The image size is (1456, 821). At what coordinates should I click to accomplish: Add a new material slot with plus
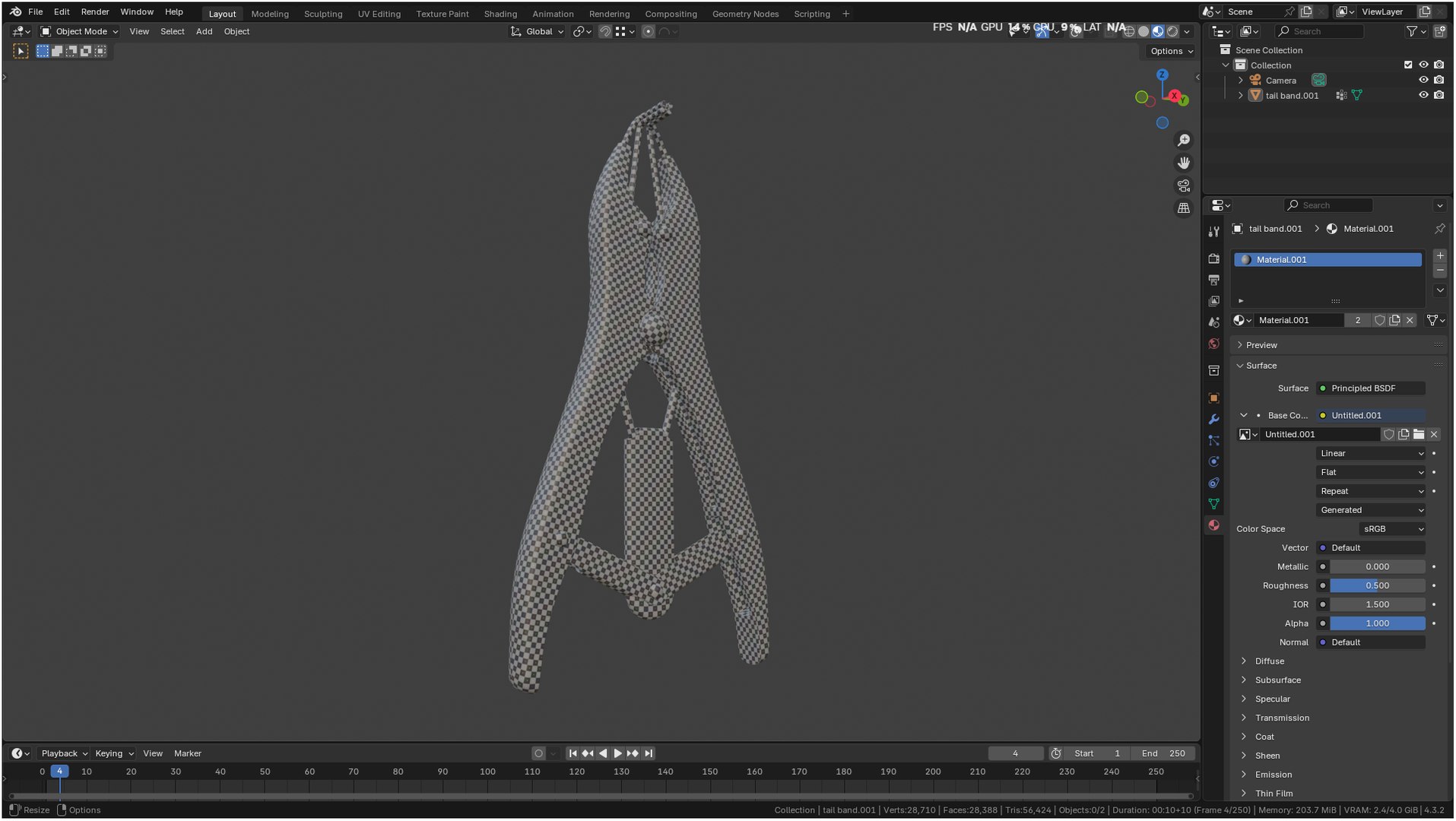coord(1440,256)
